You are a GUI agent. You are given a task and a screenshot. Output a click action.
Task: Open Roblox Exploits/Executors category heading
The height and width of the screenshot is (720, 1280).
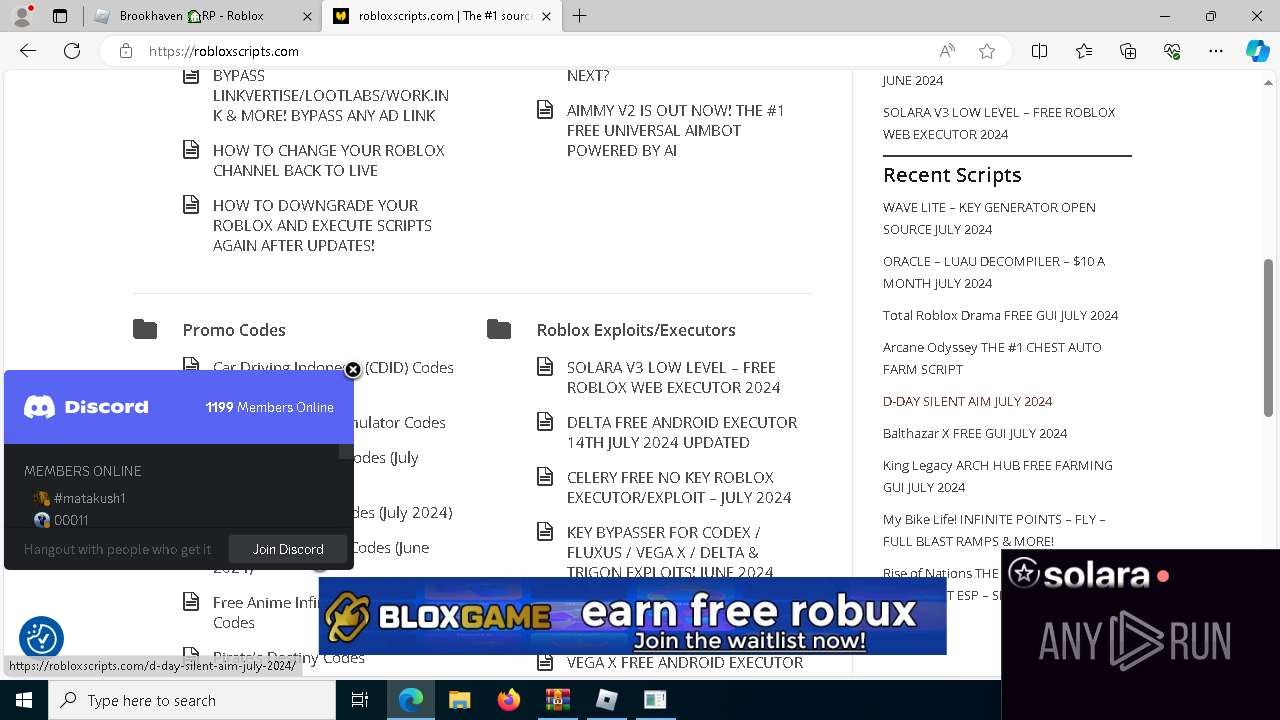(636, 330)
